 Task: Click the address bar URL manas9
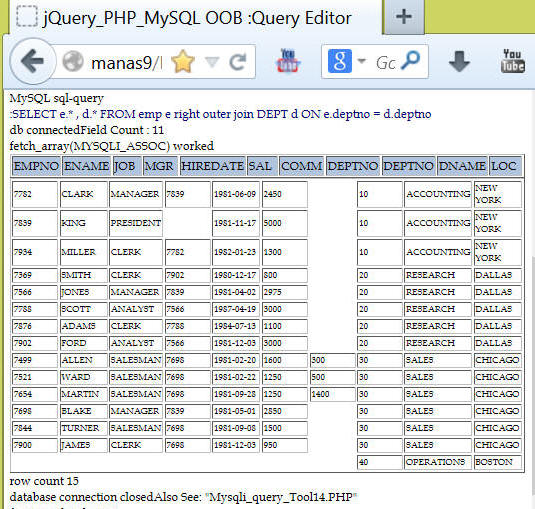pyautogui.click(x=126, y=63)
